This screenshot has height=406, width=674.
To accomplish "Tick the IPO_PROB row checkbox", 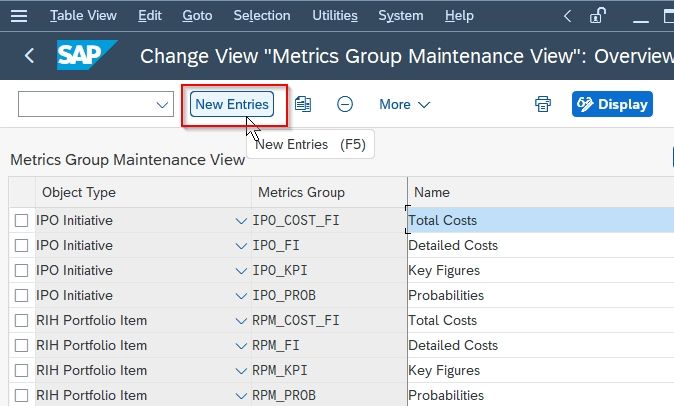I will pos(21,296).
